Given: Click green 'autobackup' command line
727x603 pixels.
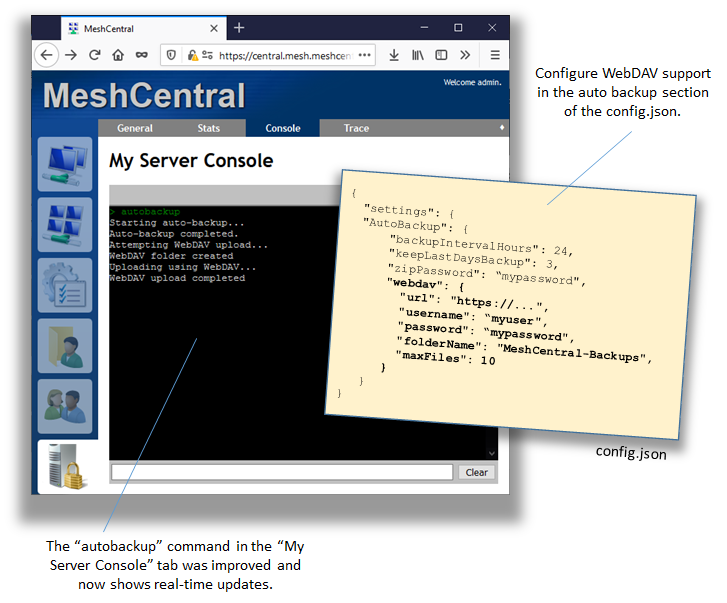Looking at the screenshot, I should (145, 211).
